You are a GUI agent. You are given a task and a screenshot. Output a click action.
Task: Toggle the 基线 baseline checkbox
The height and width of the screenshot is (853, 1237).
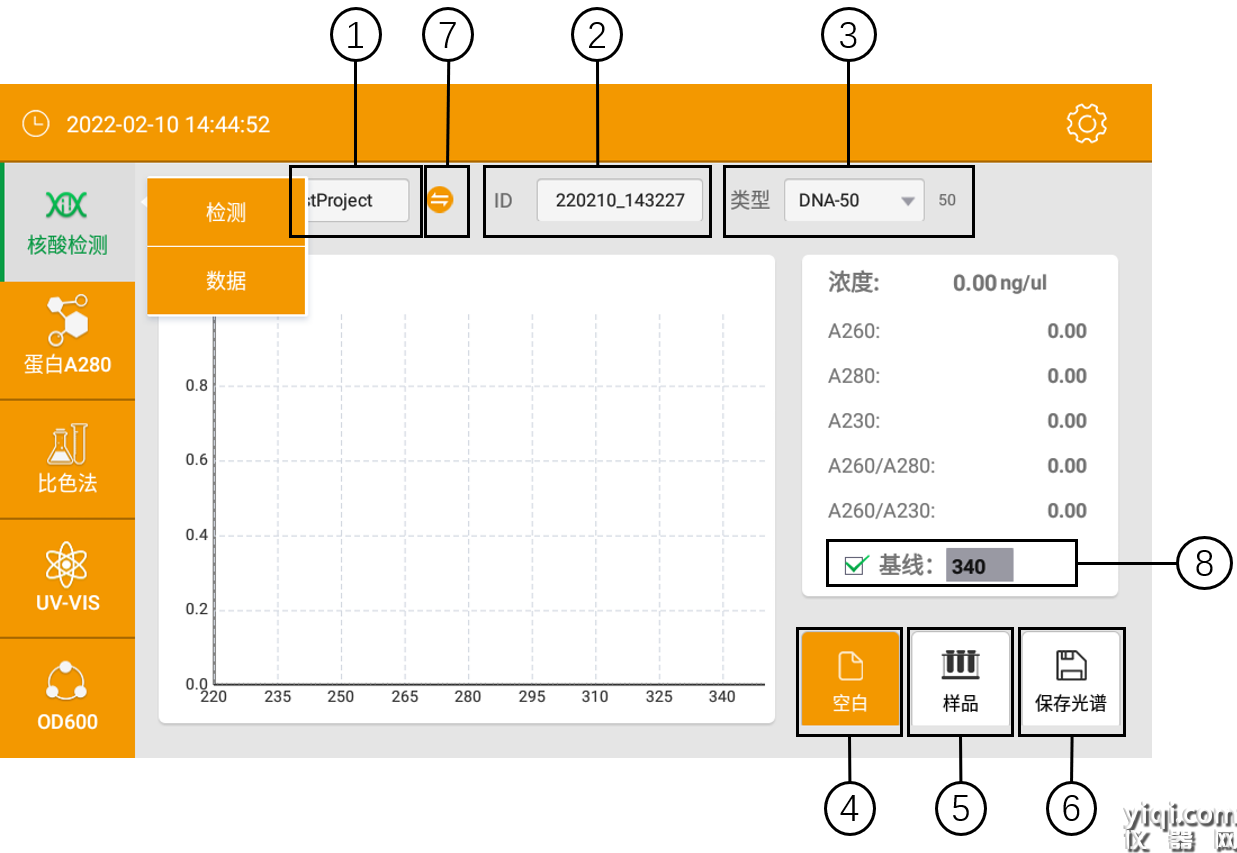tap(855, 565)
